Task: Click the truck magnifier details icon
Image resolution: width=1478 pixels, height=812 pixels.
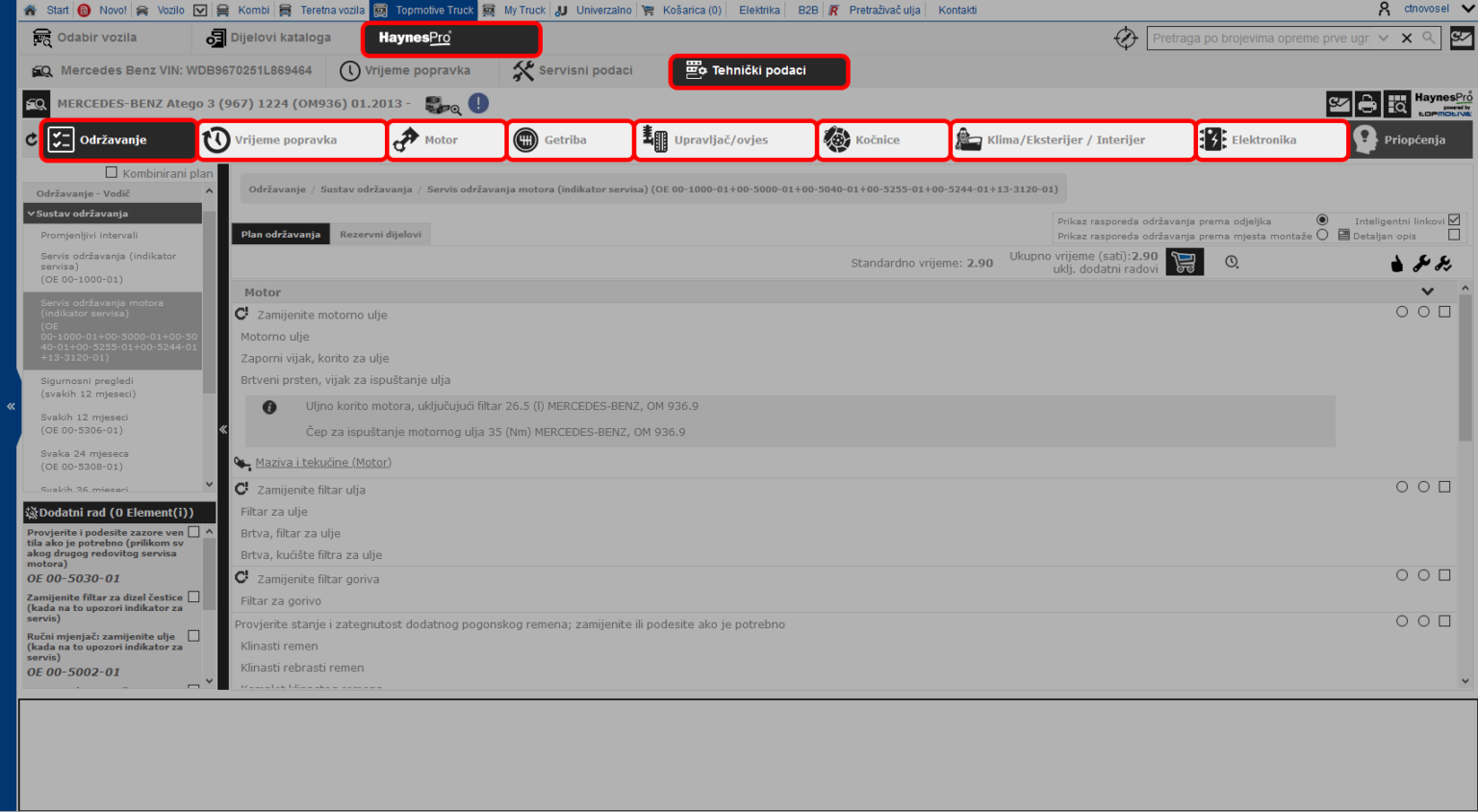Action: pyautogui.click(x=443, y=104)
